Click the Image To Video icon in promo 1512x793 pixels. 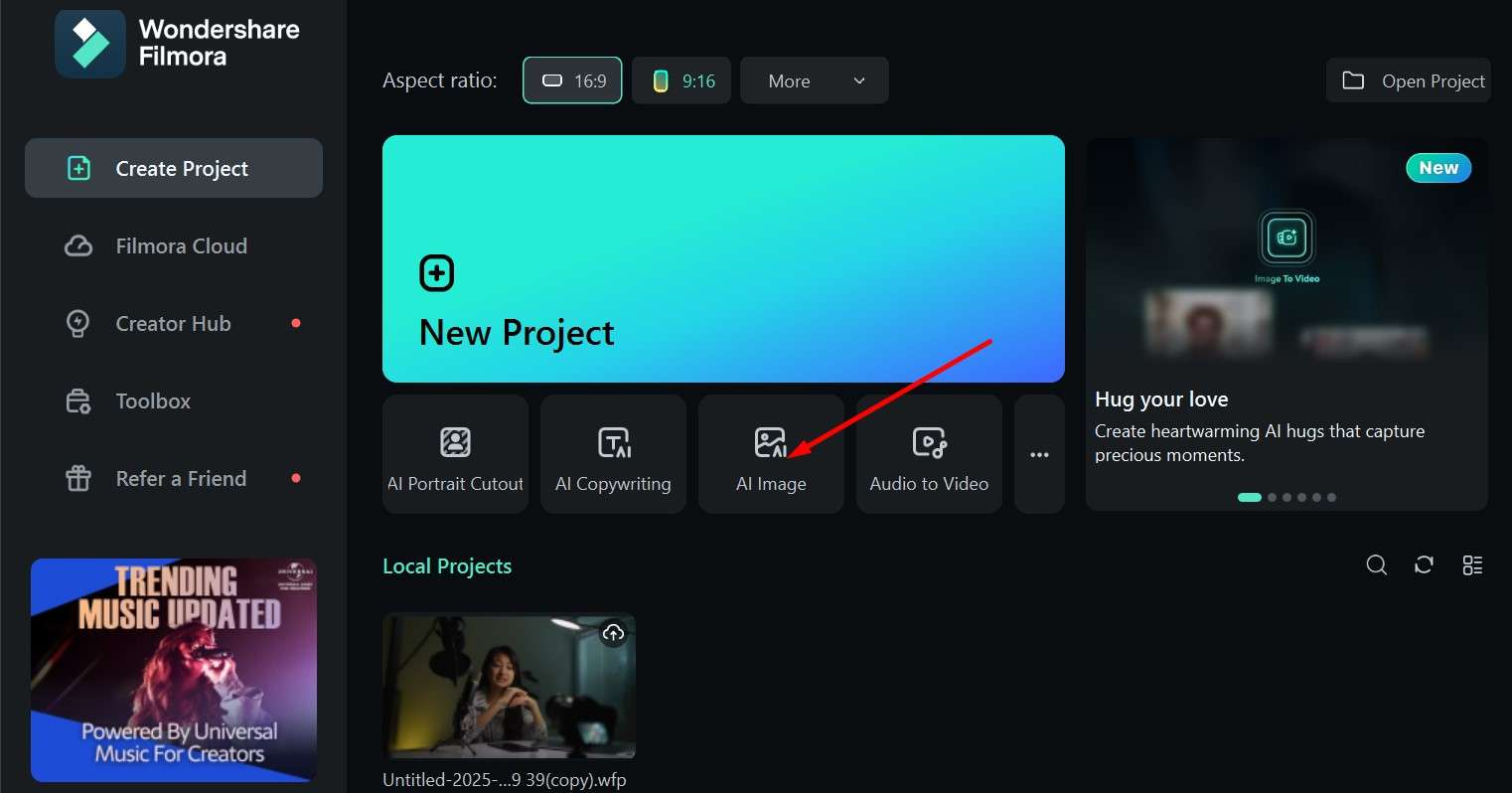pyautogui.click(x=1286, y=238)
